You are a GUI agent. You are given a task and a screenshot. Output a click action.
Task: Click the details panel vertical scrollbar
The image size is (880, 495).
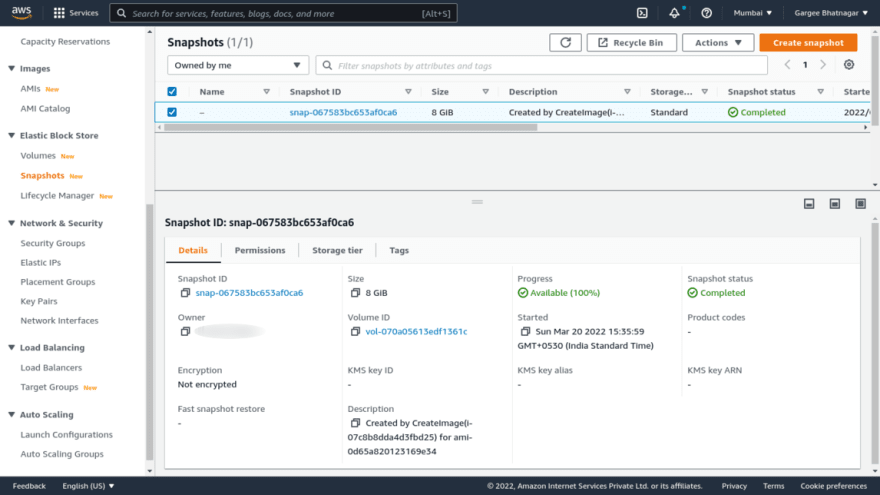click(x=874, y=342)
